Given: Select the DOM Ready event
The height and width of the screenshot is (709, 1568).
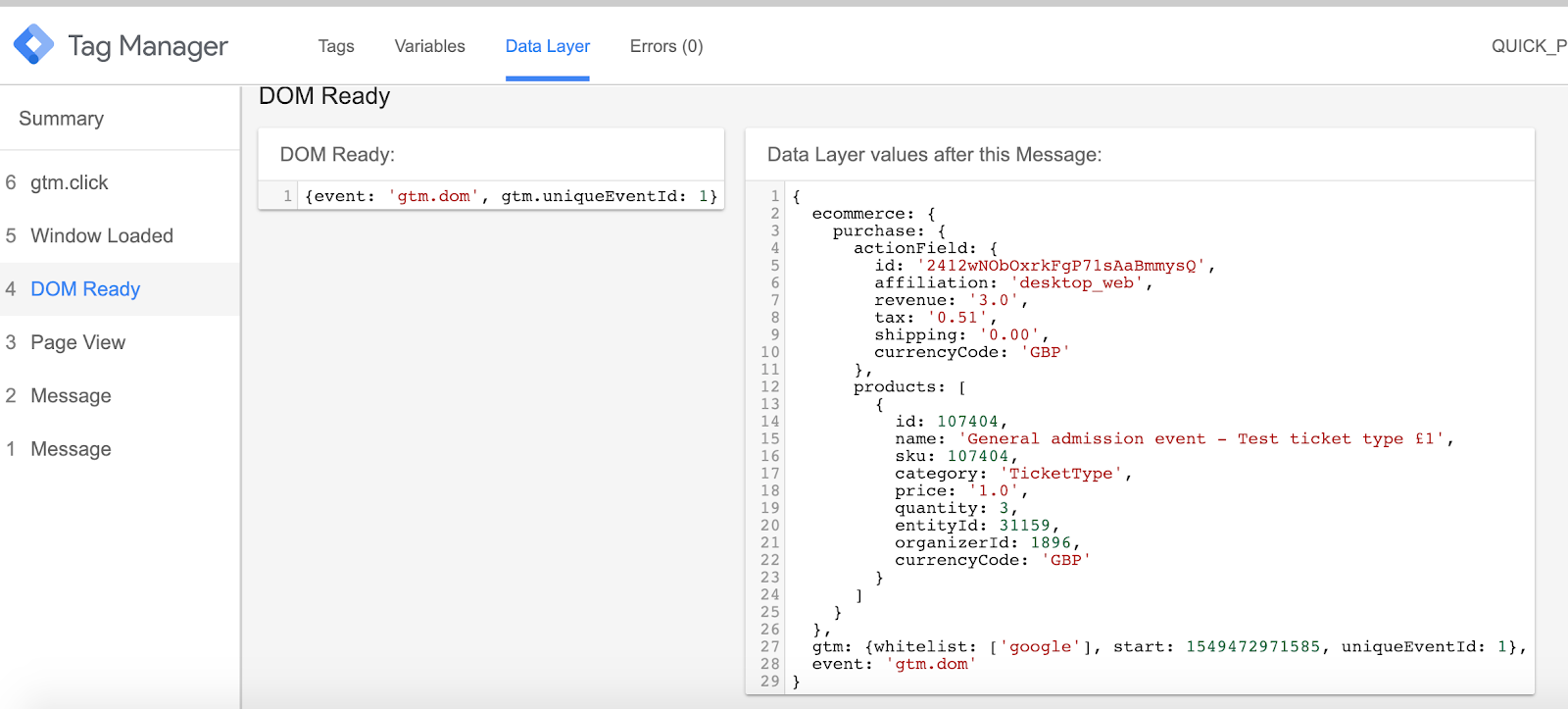Looking at the screenshot, I should [120, 289].
